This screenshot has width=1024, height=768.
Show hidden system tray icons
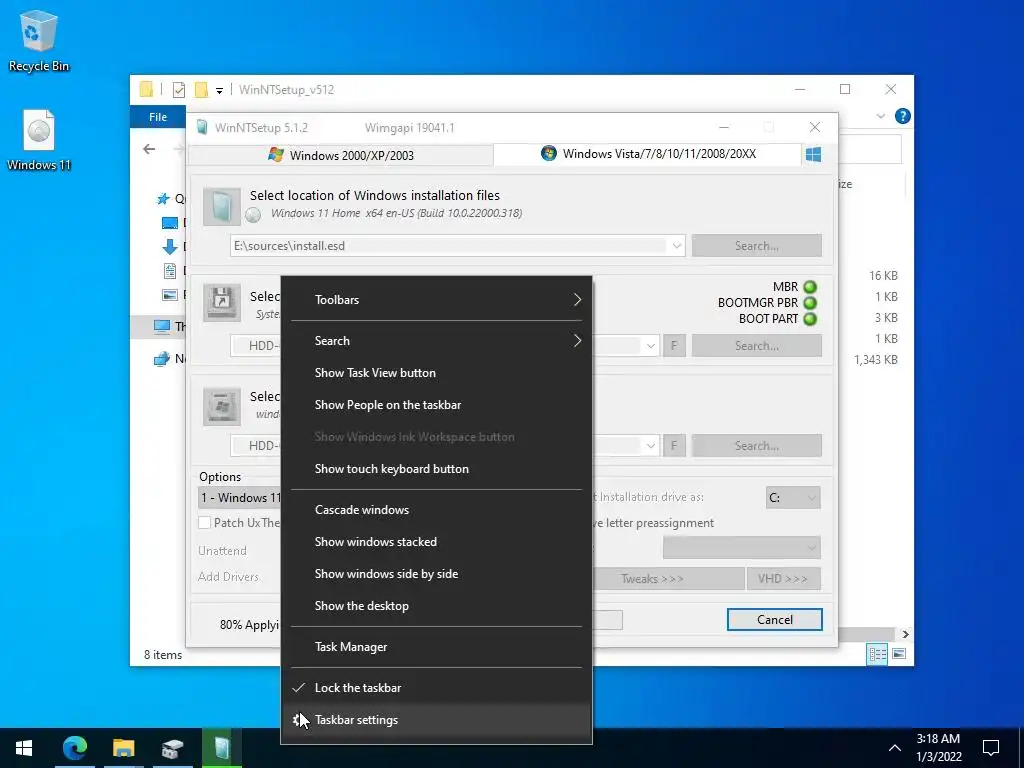(x=895, y=748)
